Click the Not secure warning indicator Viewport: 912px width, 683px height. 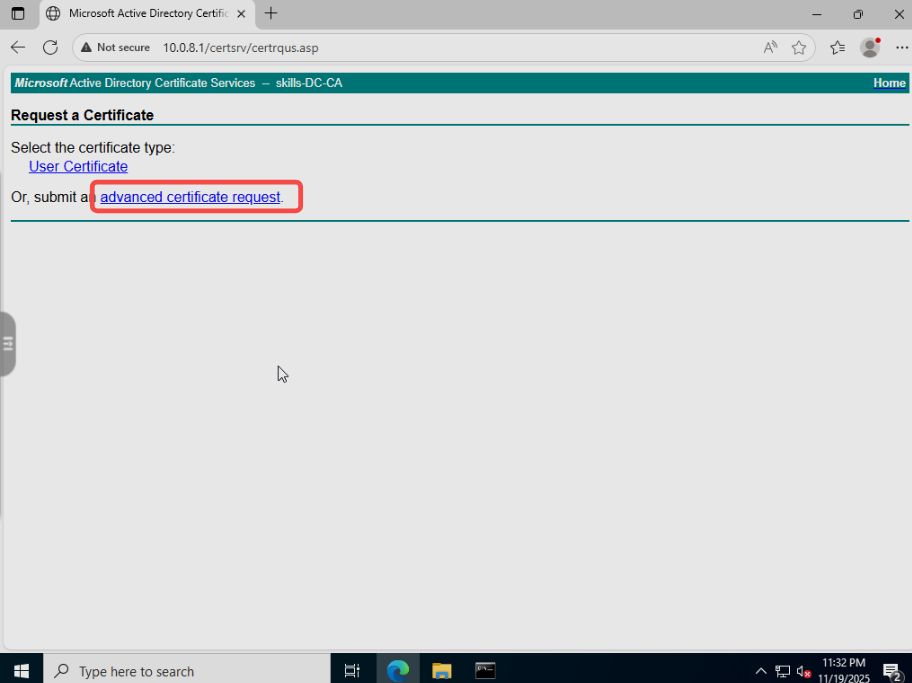pyautogui.click(x=116, y=48)
